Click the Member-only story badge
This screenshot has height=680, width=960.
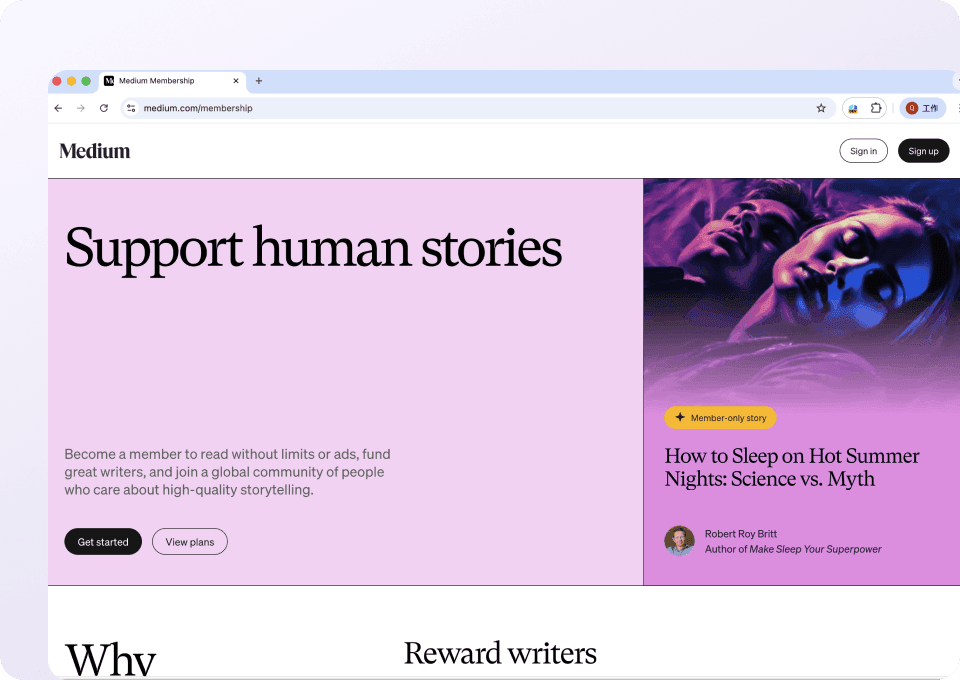coord(720,418)
